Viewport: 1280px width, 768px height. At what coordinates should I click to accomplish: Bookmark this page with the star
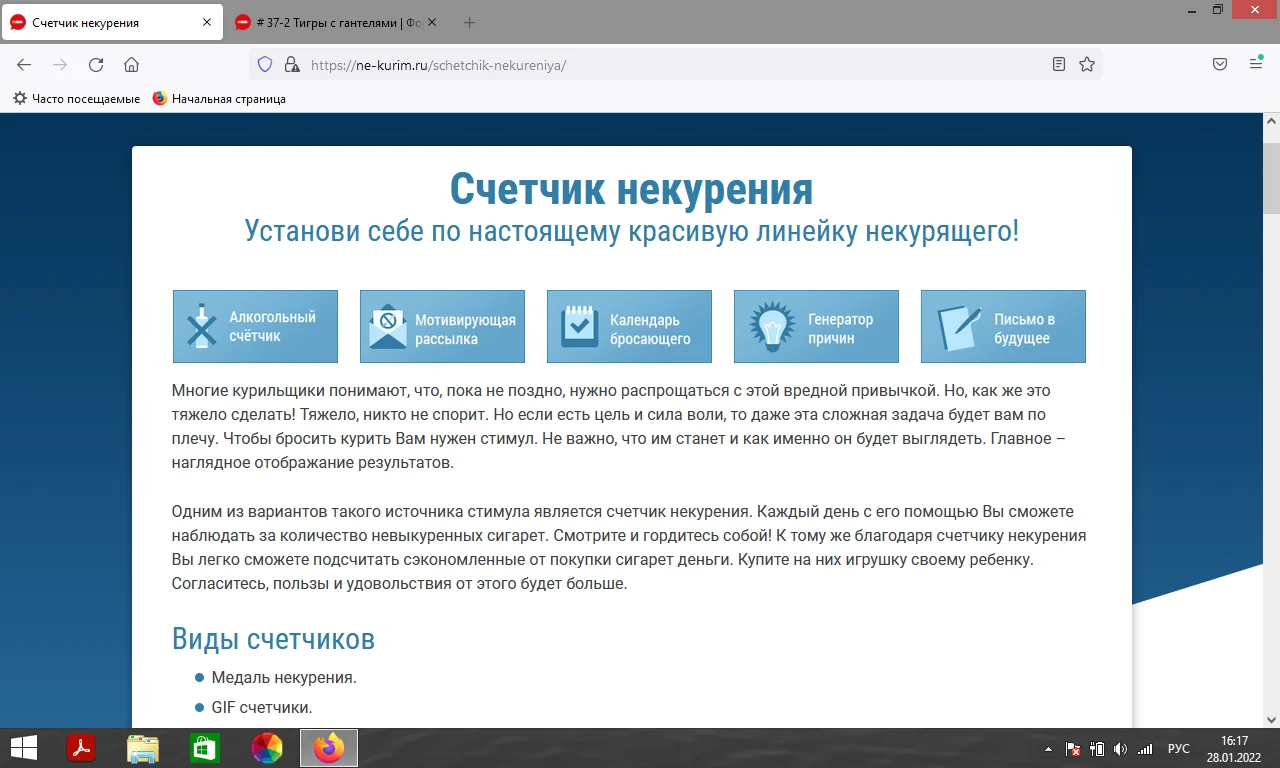click(1086, 64)
